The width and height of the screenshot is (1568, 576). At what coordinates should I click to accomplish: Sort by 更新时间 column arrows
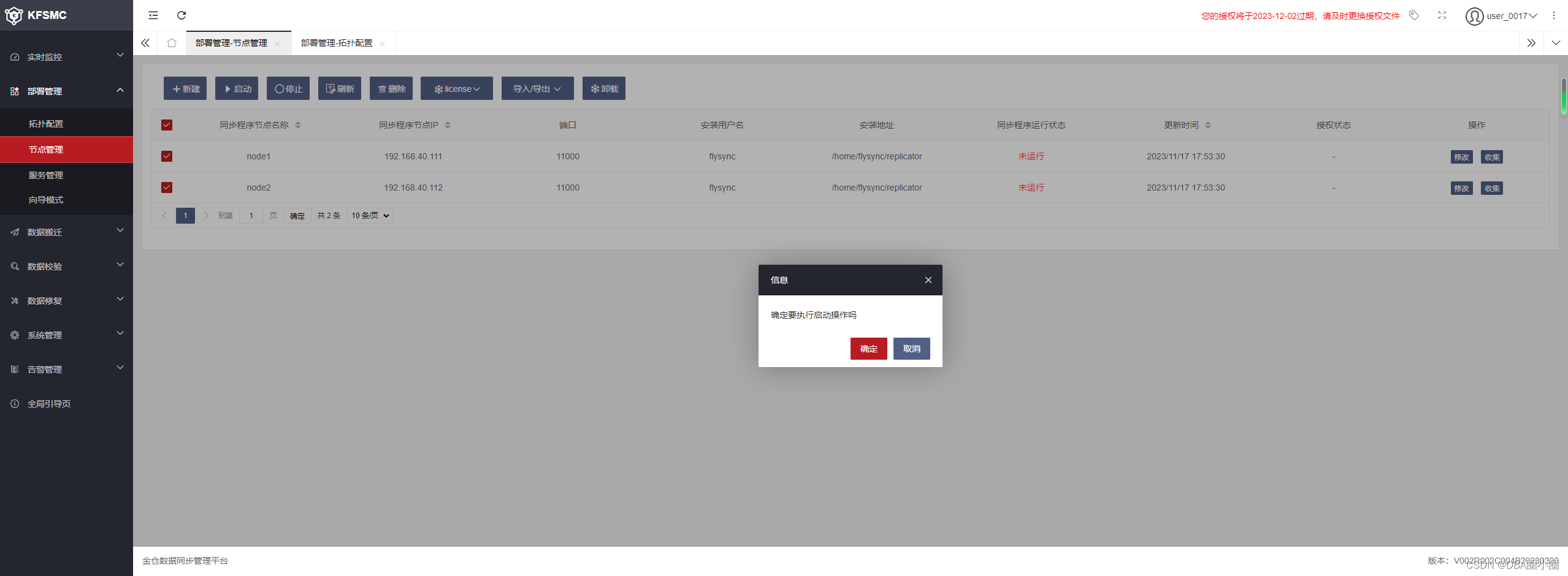click(x=1208, y=125)
